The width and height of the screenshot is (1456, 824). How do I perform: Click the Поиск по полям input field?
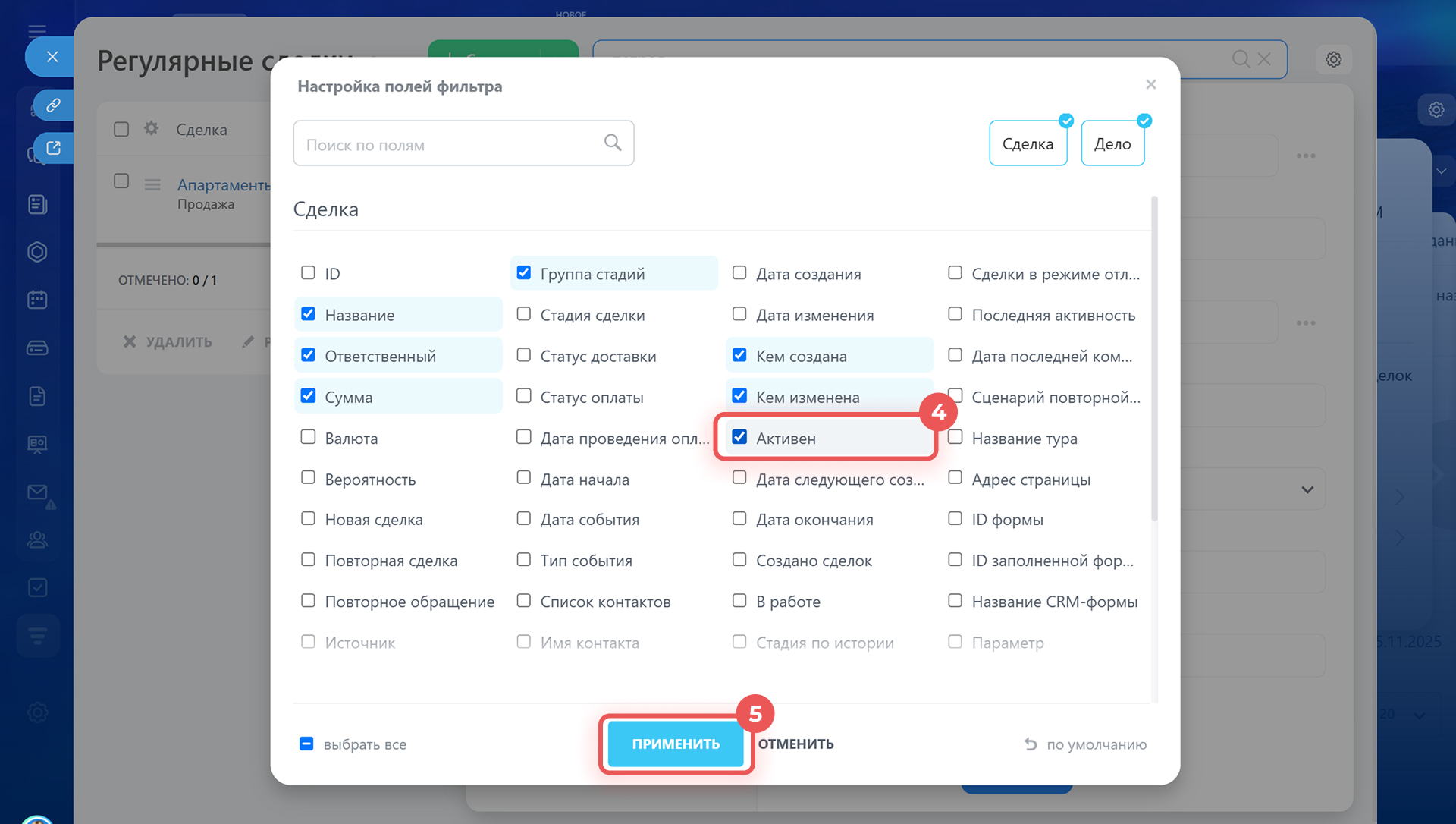[x=447, y=143]
